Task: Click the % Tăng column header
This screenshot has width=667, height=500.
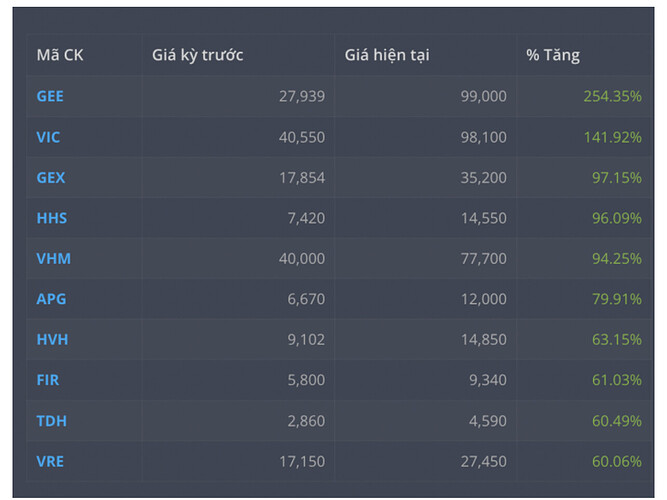Action: pyautogui.click(x=552, y=55)
